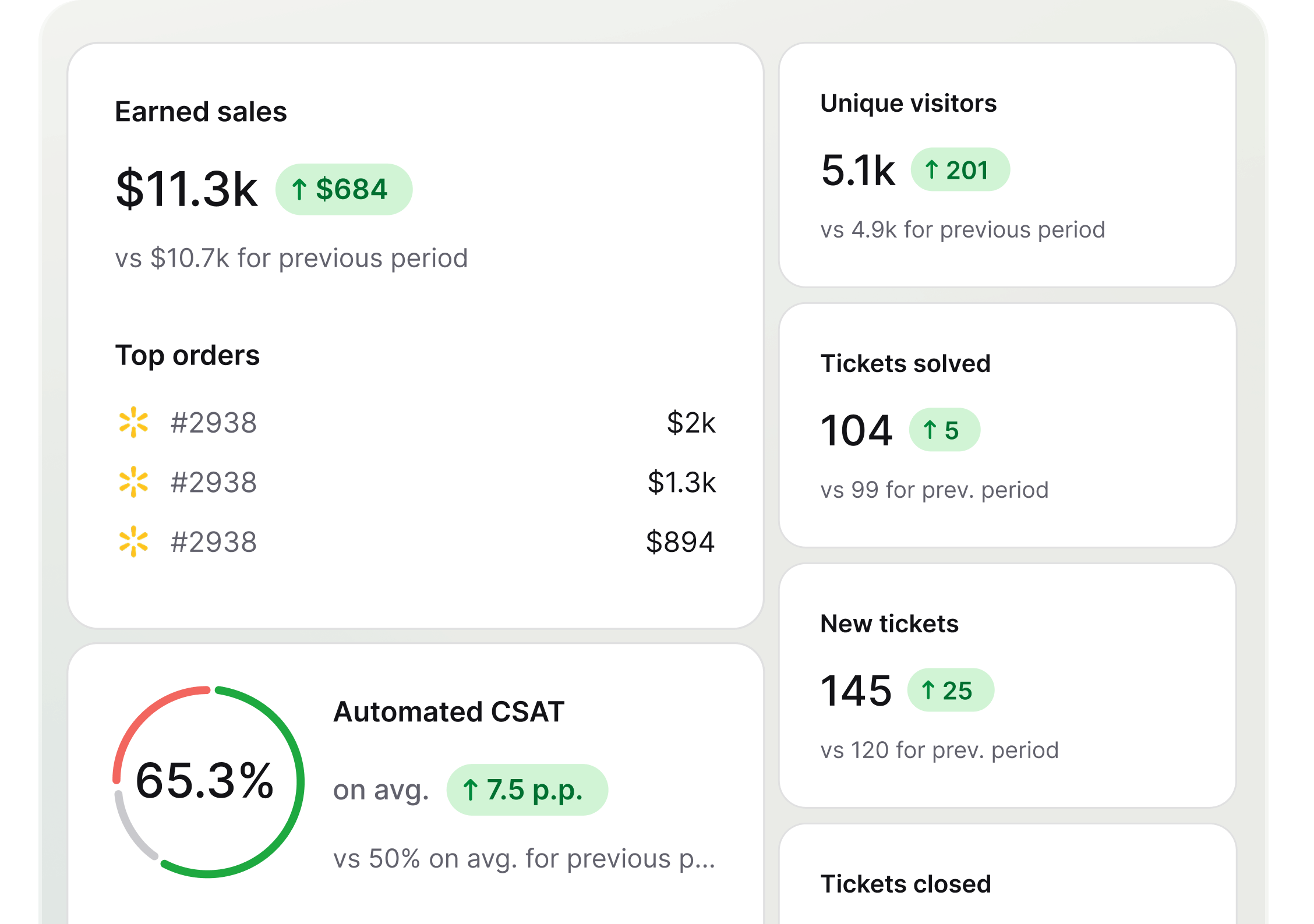Click the up arrow in the Tickets solved badge
This screenshot has width=1314, height=924.
click(x=930, y=430)
